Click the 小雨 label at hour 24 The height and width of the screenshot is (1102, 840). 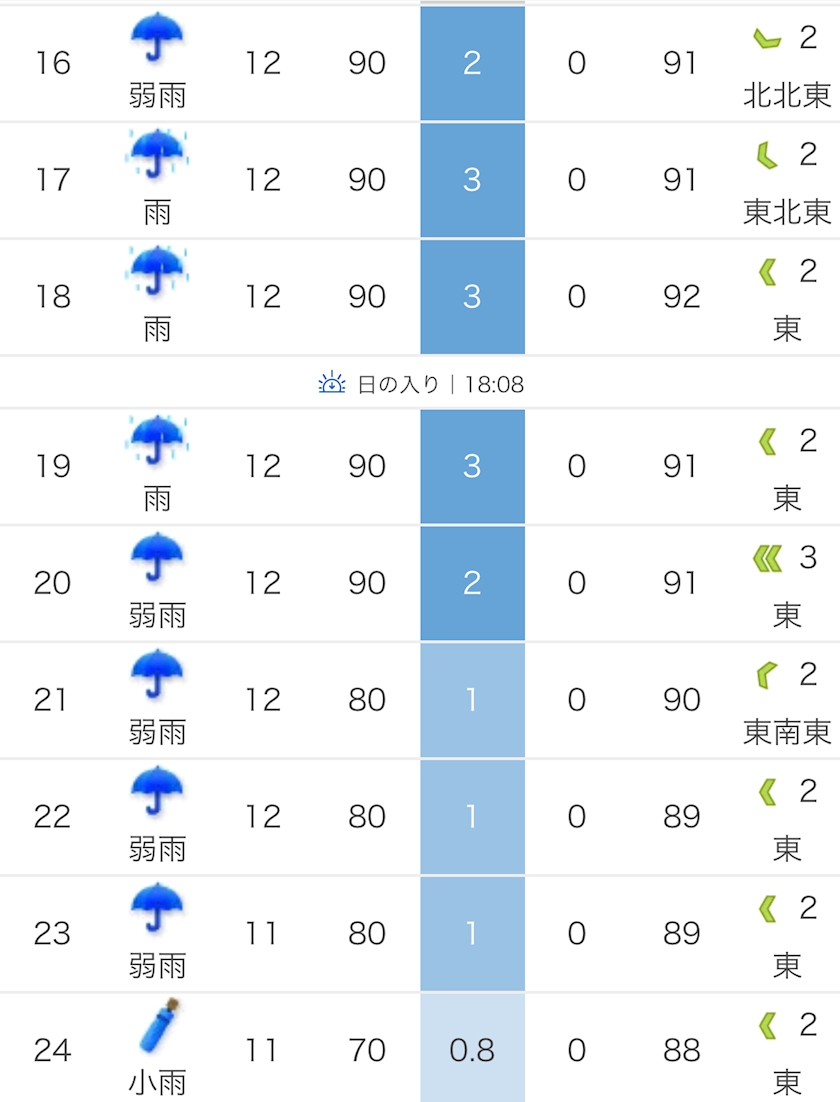point(157,1082)
